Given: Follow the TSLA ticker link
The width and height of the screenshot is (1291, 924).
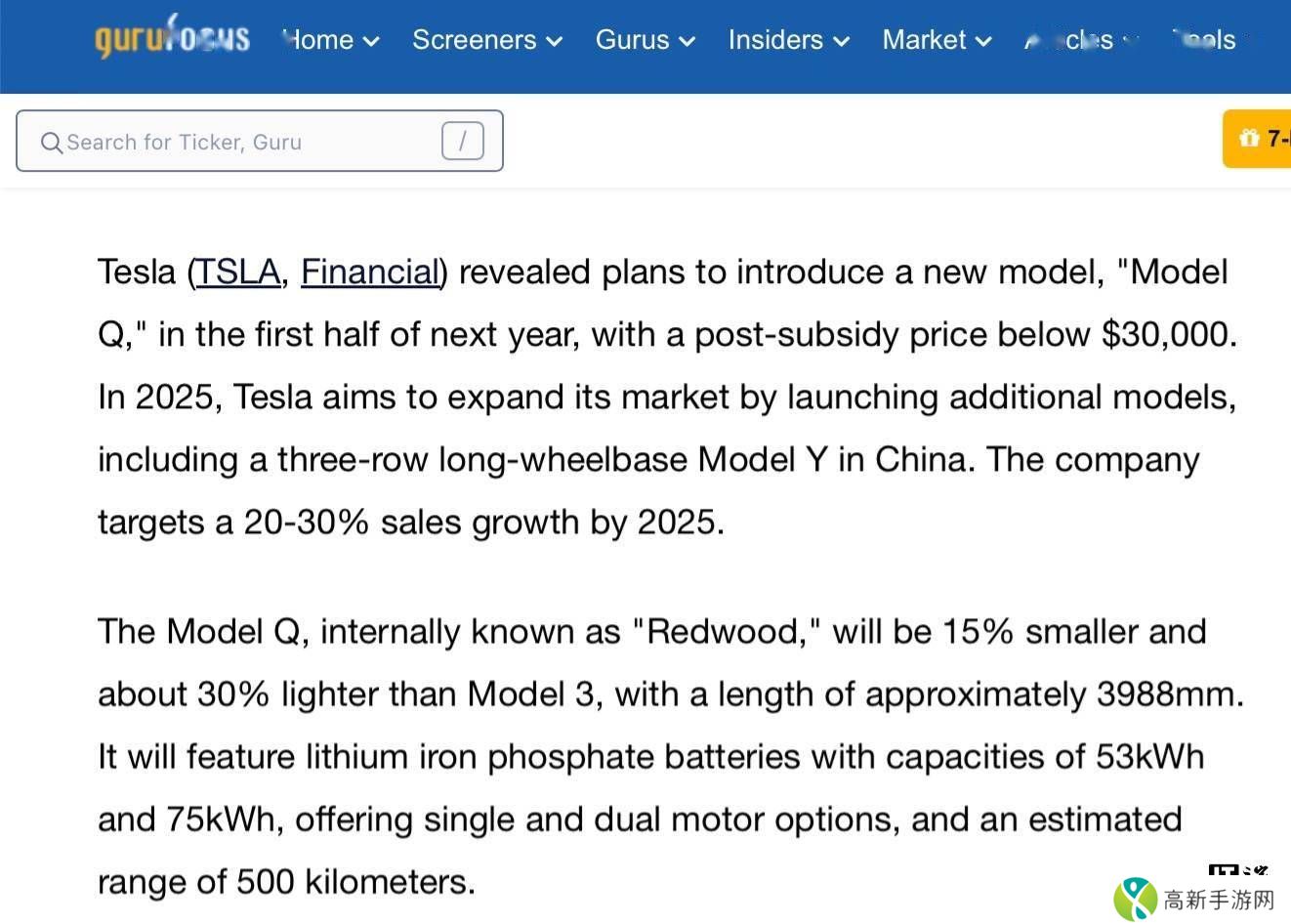Looking at the screenshot, I should click(x=238, y=272).
